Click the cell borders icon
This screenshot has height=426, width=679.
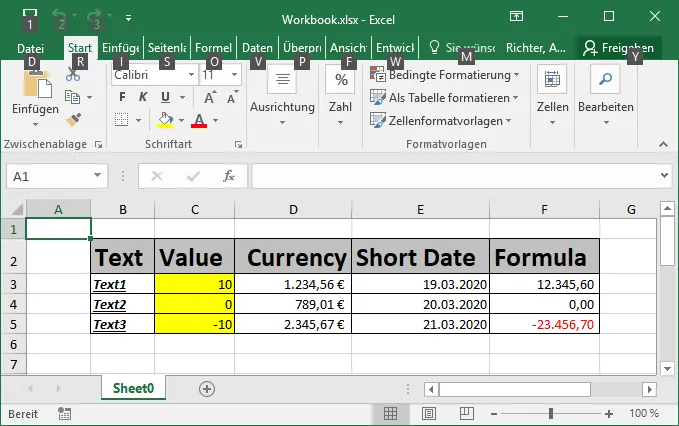(x=122, y=119)
